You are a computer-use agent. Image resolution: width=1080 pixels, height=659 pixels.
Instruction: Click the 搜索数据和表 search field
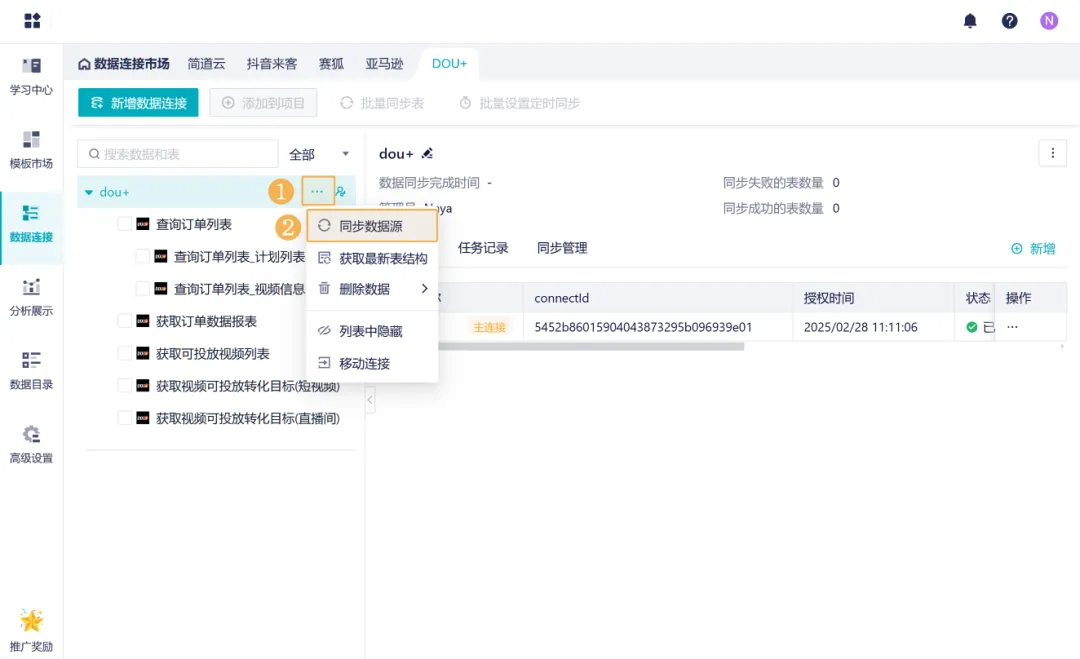click(178, 154)
